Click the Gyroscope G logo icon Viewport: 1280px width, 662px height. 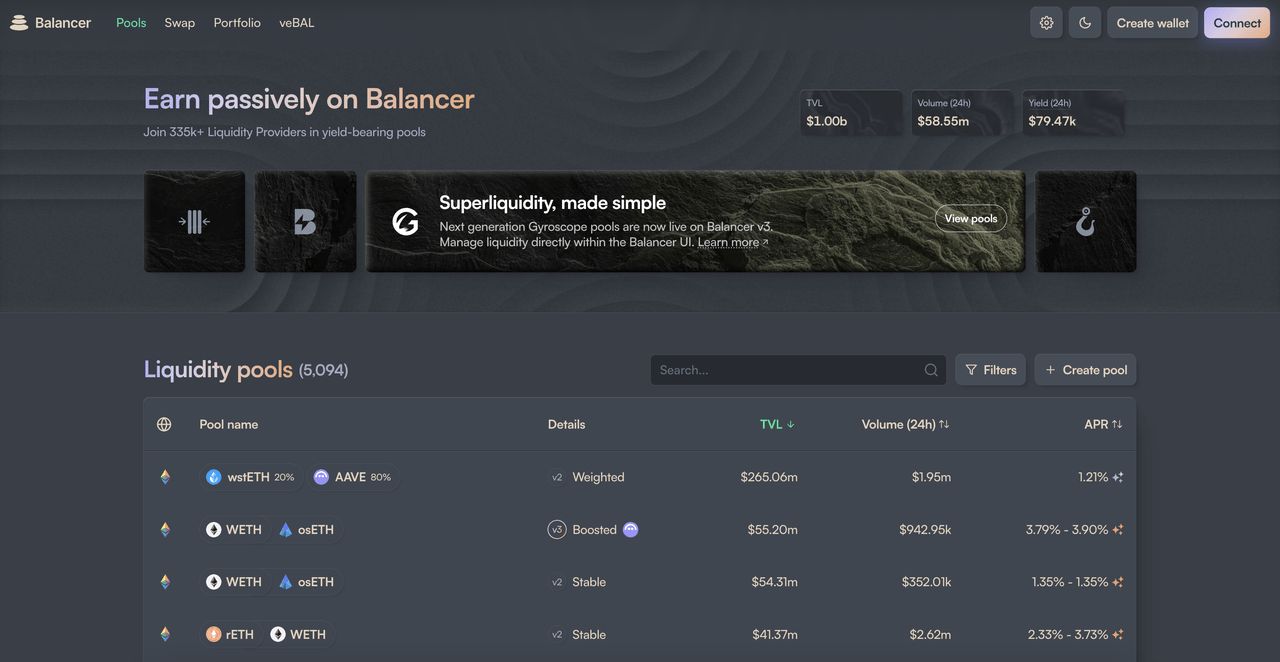pyautogui.click(x=405, y=222)
